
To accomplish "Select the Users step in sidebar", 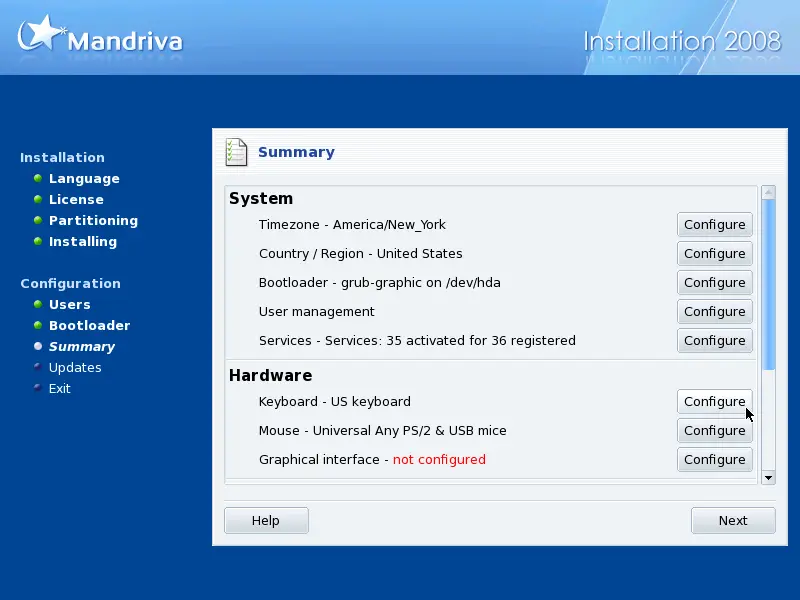I will pos(69,305).
